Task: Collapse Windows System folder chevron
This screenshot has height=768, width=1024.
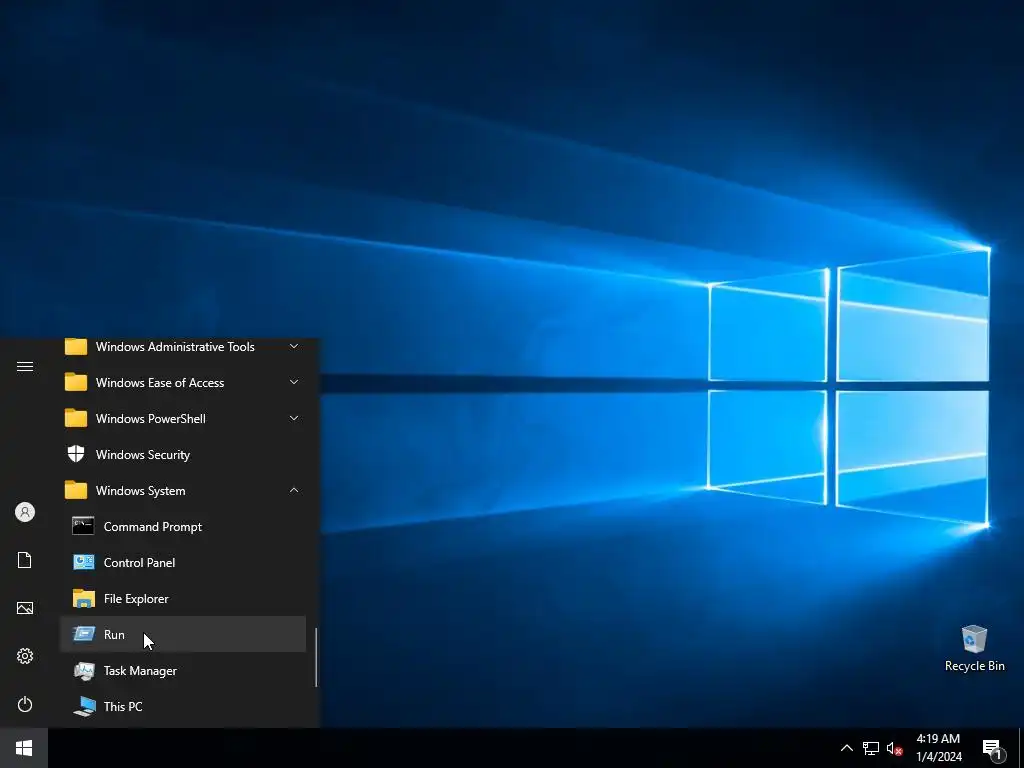Action: tap(294, 490)
